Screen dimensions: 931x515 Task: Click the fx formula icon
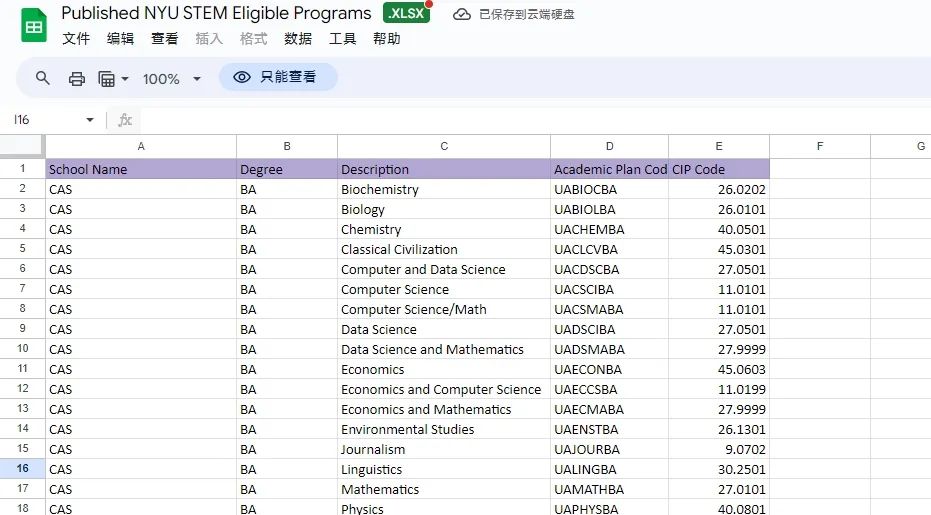click(x=125, y=120)
